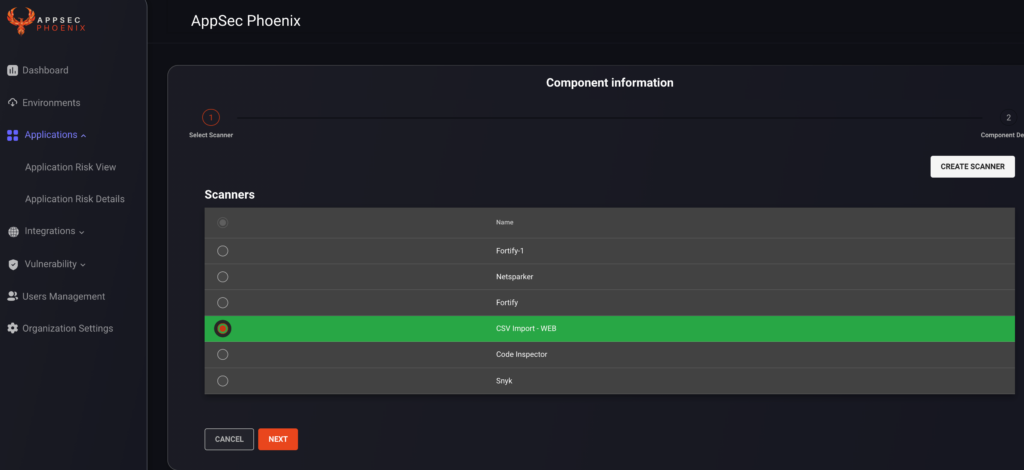Viewport: 1024px width, 470px height.
Task: Click the AppSec Phoenix header title
Action: [x=246, y=21]
